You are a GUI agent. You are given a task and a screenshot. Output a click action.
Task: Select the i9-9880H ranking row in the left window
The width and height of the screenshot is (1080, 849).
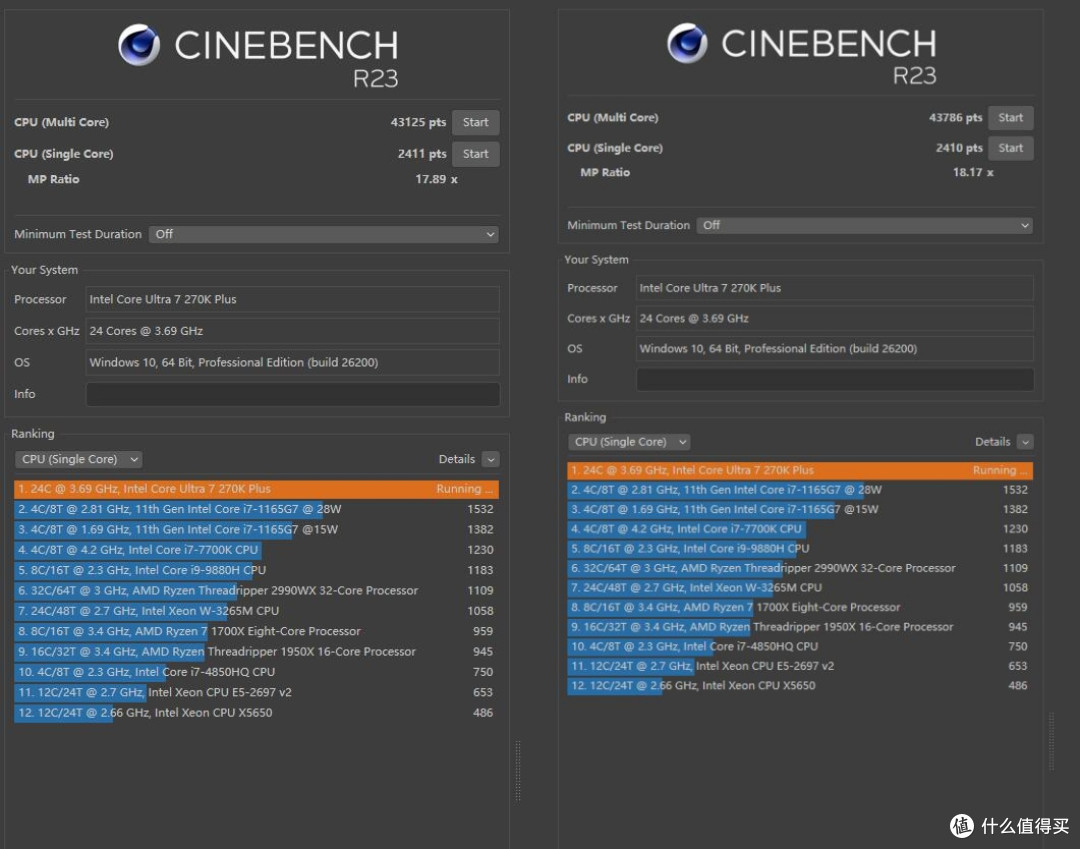click(x=256, y=570)
